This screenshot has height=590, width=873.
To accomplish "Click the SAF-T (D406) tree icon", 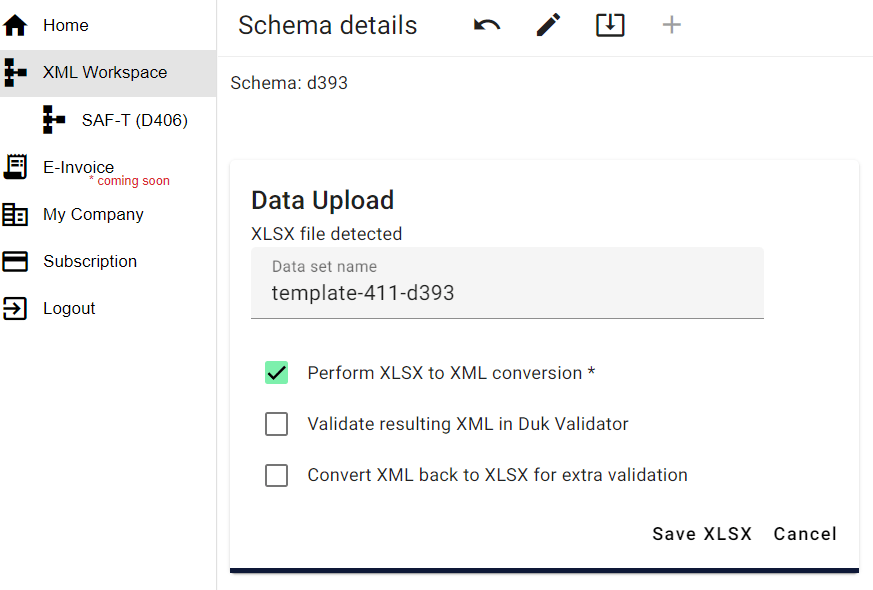I will click(x=54, y=120).
